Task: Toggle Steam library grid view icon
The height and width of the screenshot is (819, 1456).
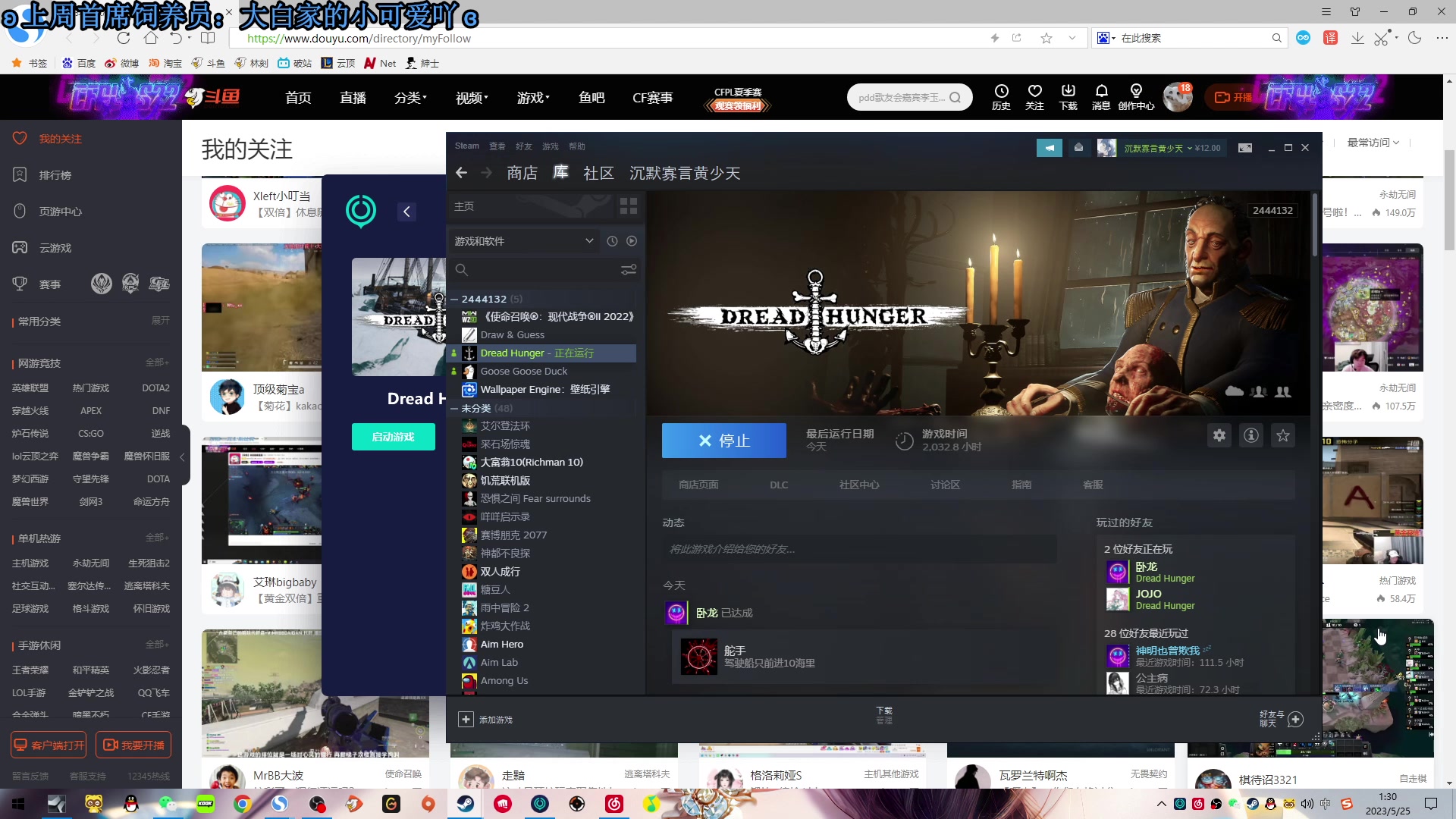Action: coord(629,206)
